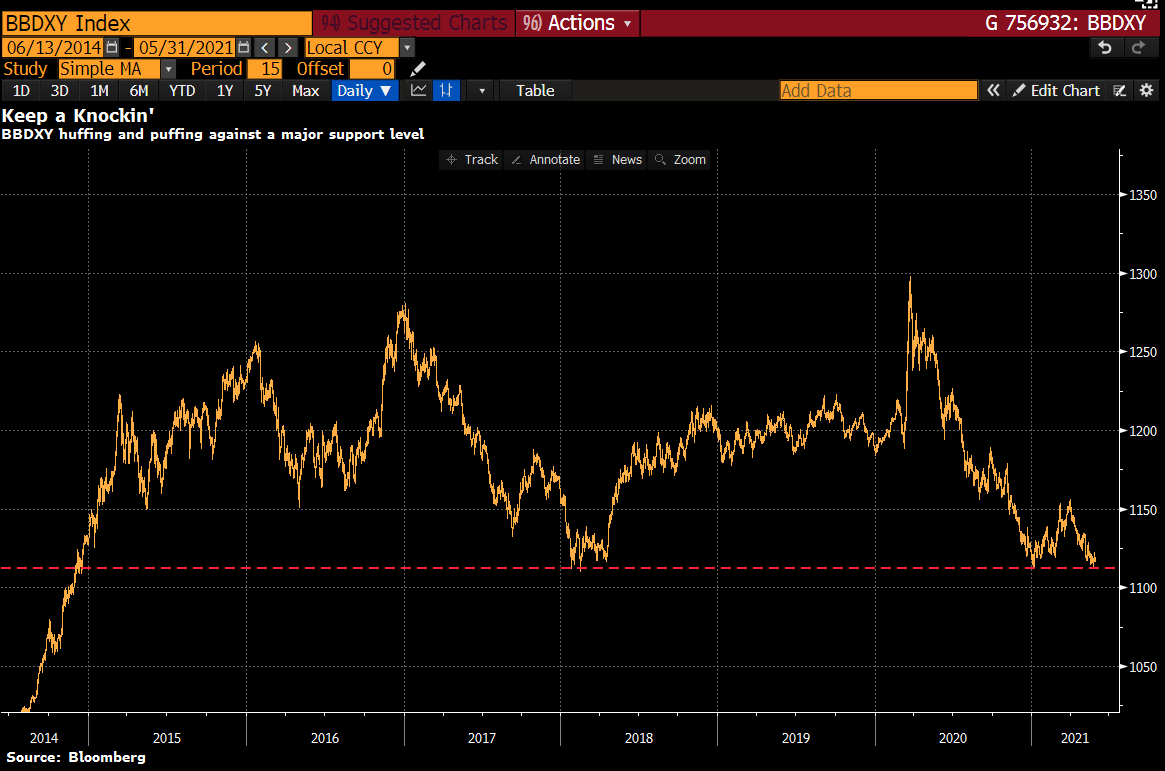Viewport: 1165px width, 771px height.
Task: Click Annotate tool on chart
Action: click(545, 160)
